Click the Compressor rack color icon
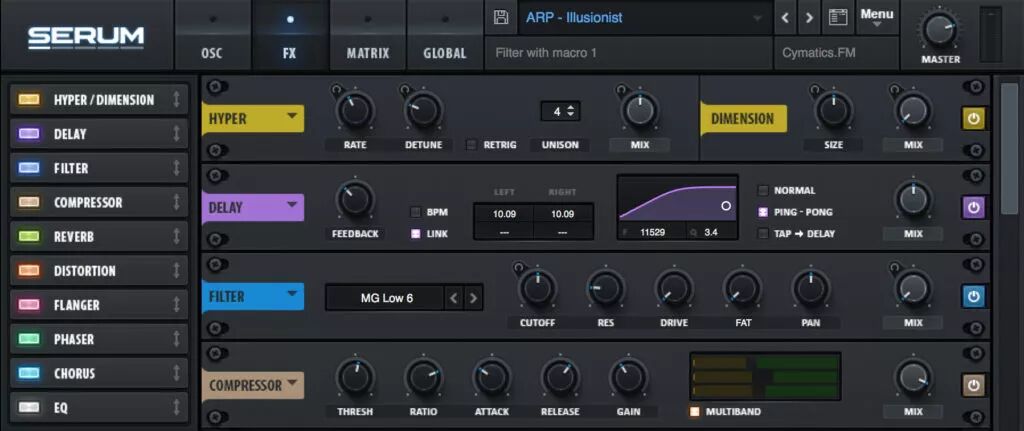The width and height of the screenshot is (1024, 431). (x=29, y=202)
